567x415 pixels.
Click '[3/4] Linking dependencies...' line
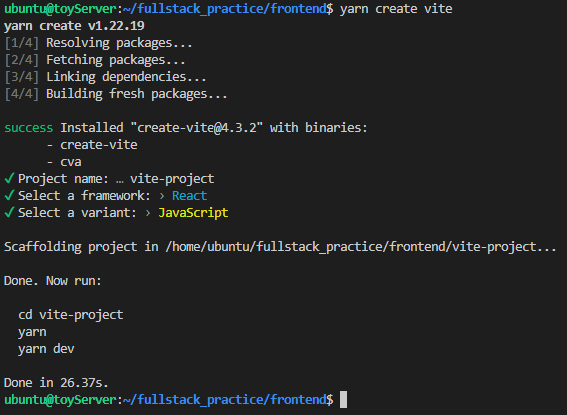(105, 77)
